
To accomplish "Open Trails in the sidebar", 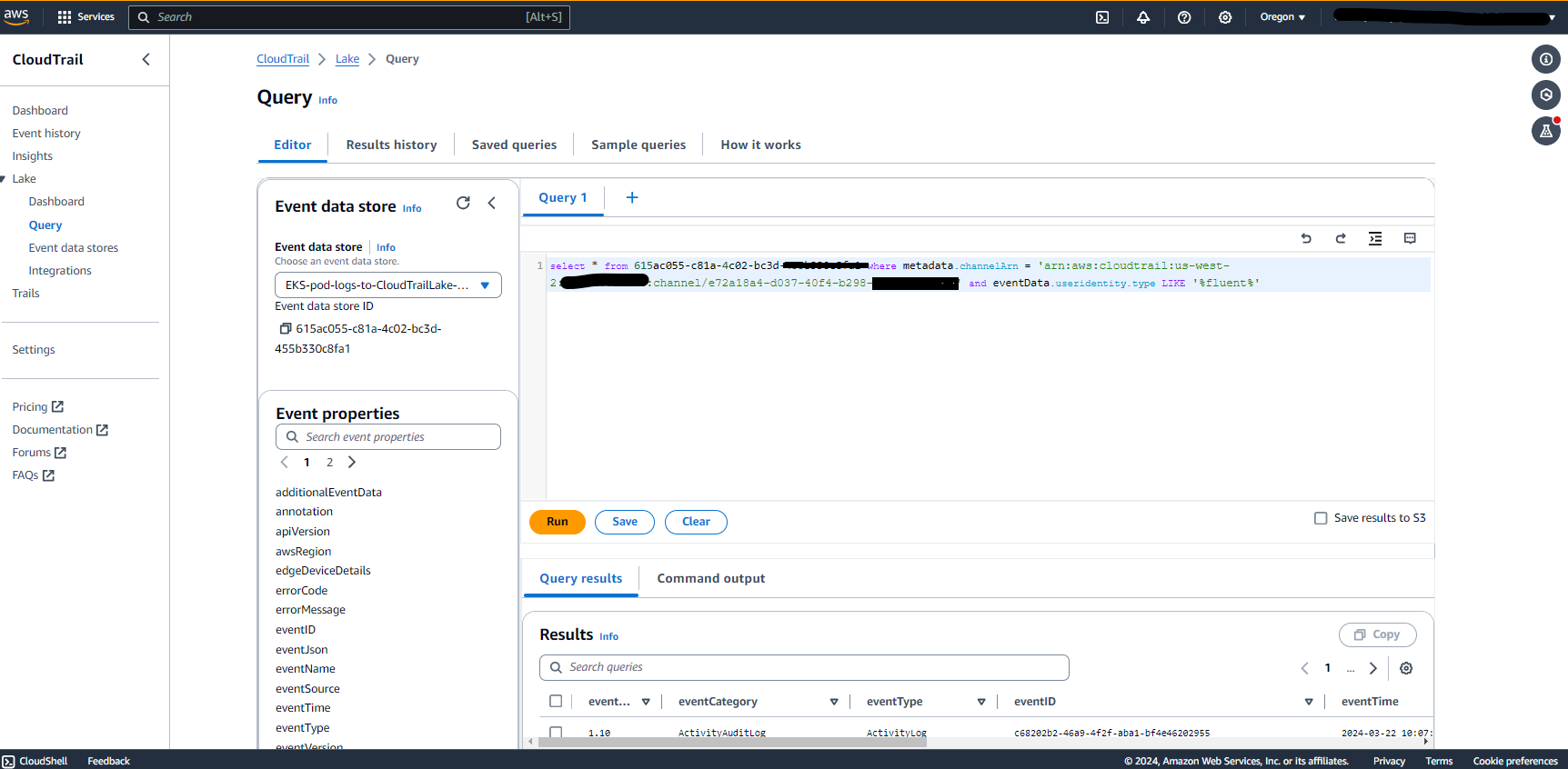I will coord(25,294).
